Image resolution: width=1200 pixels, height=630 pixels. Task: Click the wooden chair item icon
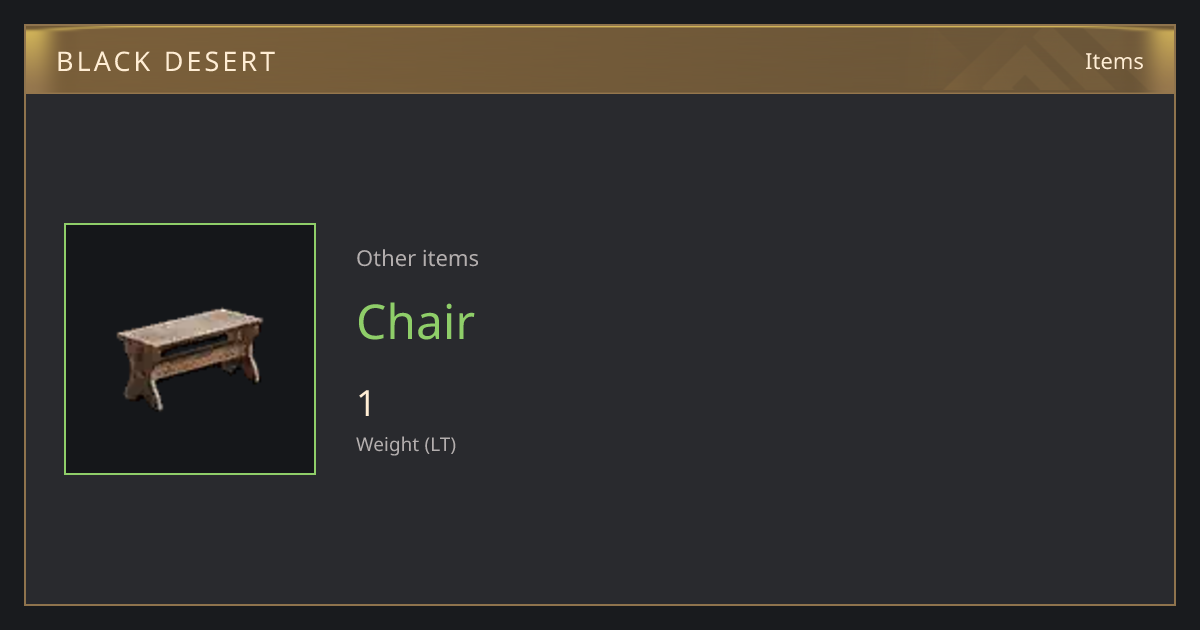[190, 360]
